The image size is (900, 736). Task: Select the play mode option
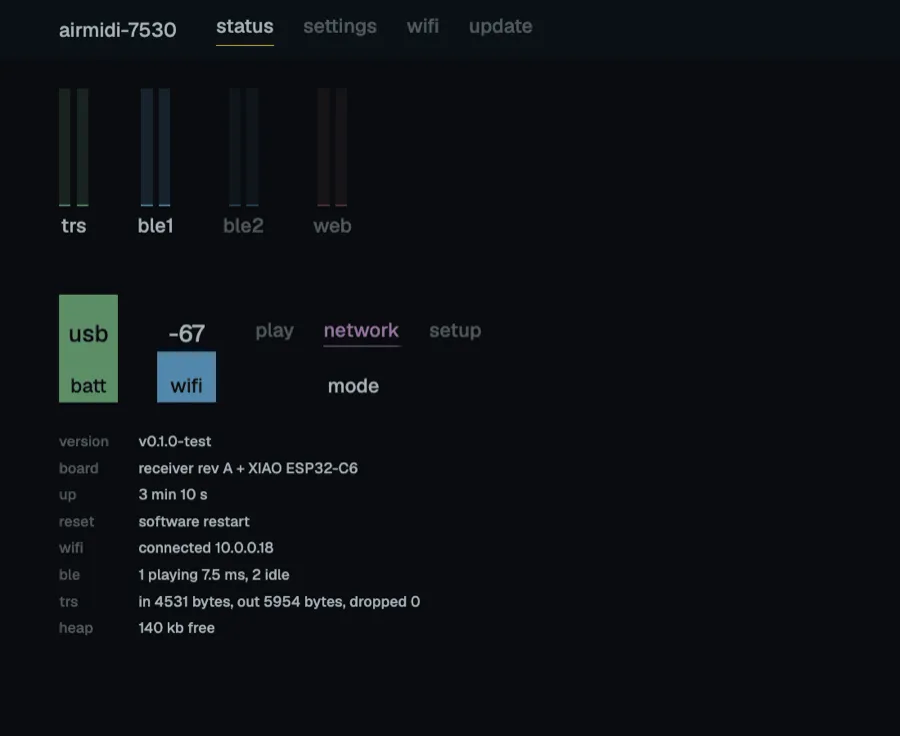(x=274, y=331)
